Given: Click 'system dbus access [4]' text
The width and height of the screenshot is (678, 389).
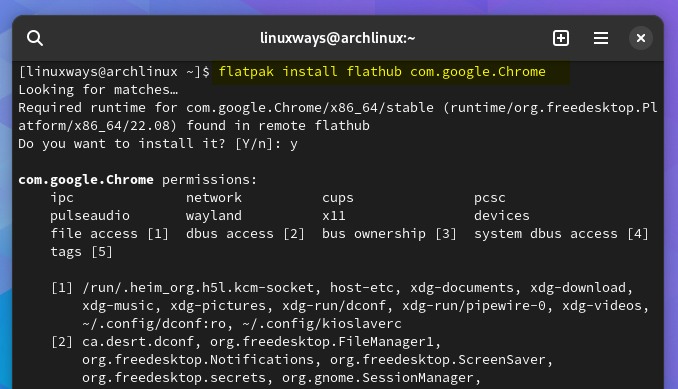Looking at the screenshot, I should point(561,234).
